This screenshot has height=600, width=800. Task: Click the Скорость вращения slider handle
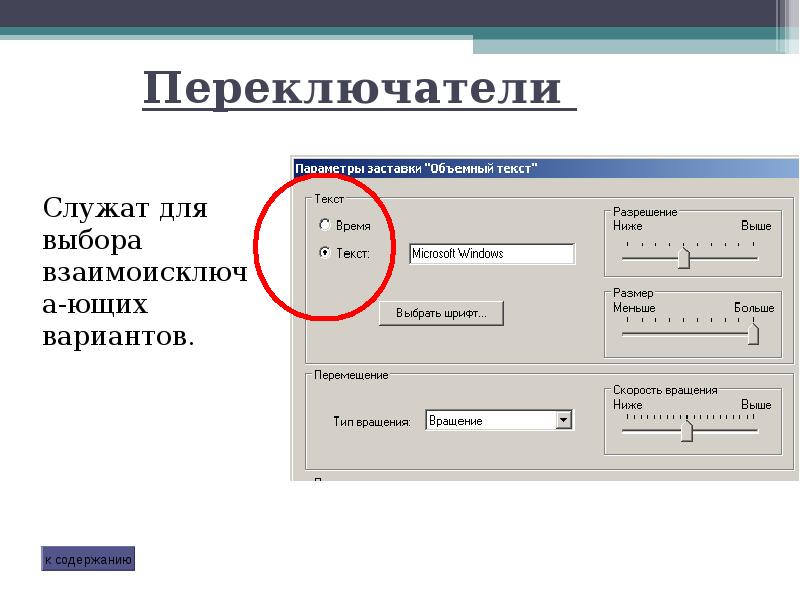tap(686, 430)
